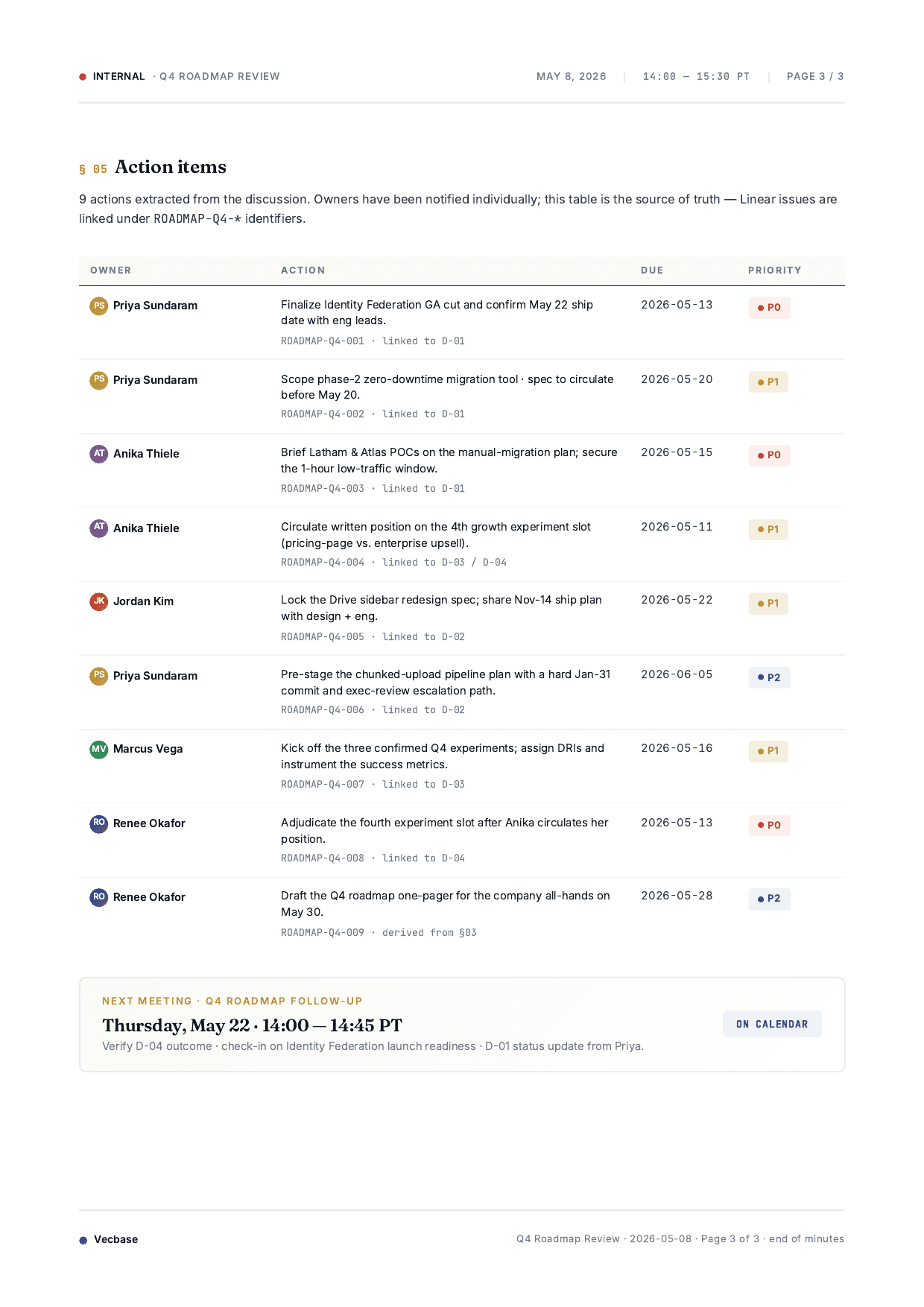Click the ACTION column header
924x1307 pixels.
coord(303,270)
